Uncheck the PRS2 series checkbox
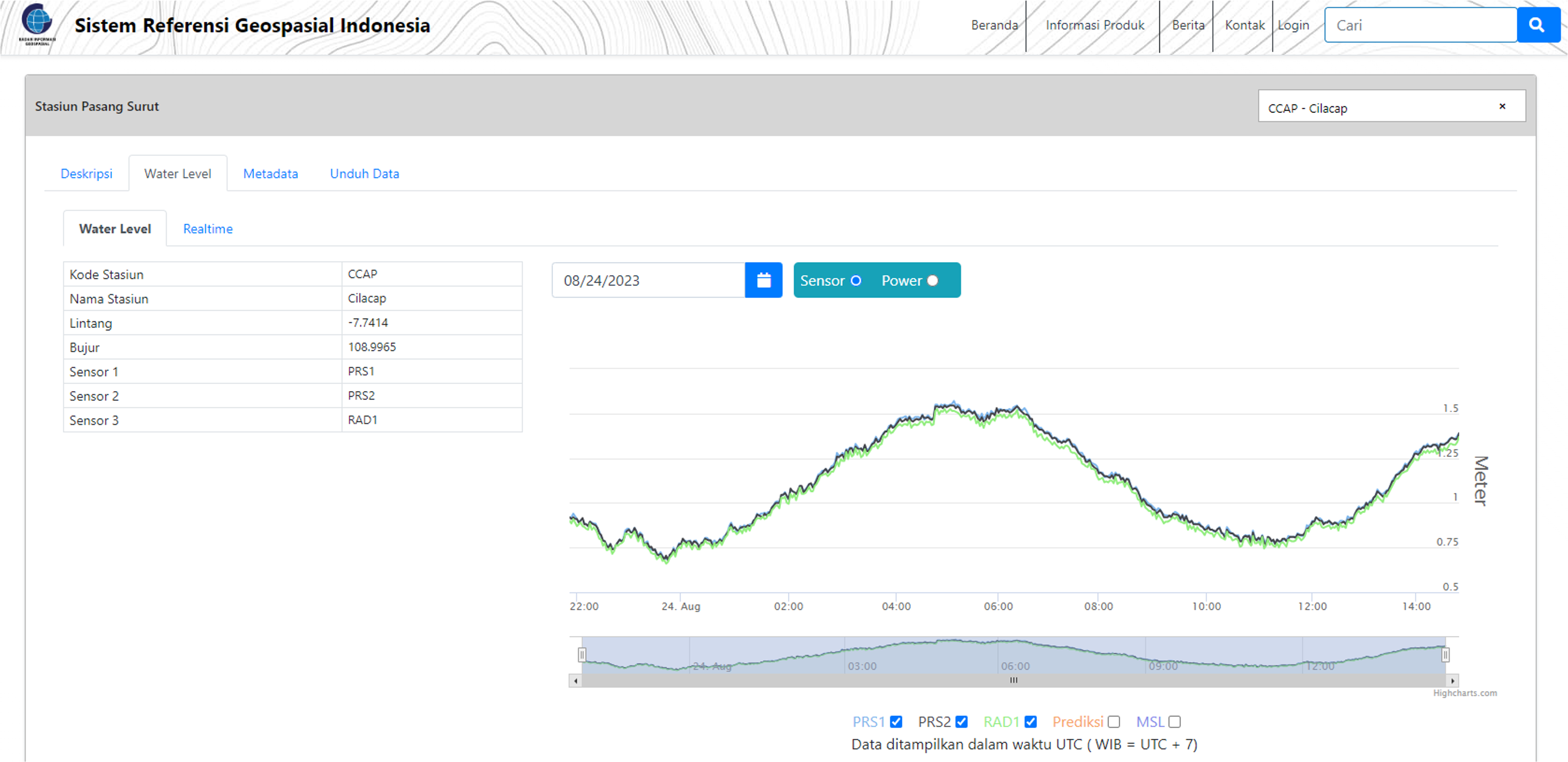 [962, 722]
